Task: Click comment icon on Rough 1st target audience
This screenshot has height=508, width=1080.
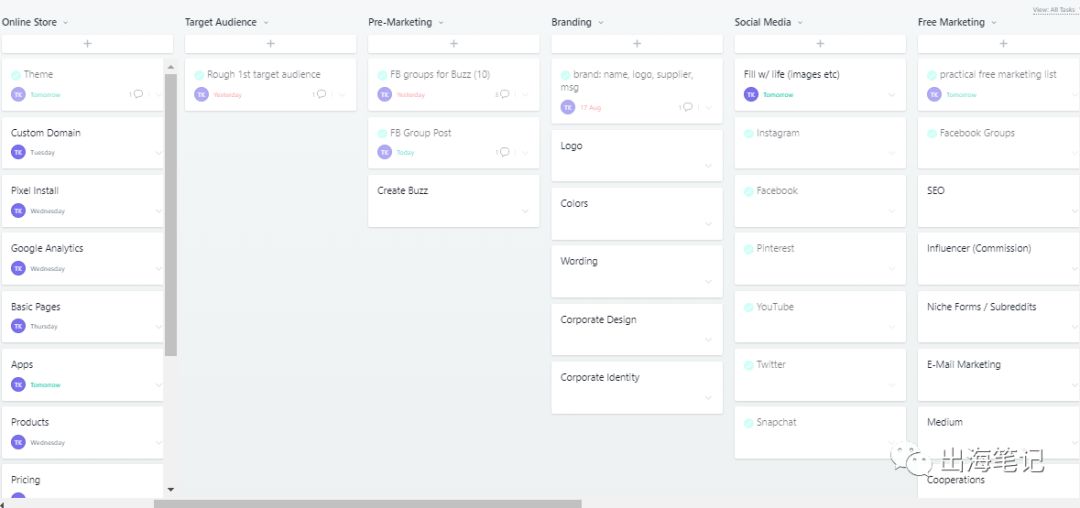Action: pos(321,94)
